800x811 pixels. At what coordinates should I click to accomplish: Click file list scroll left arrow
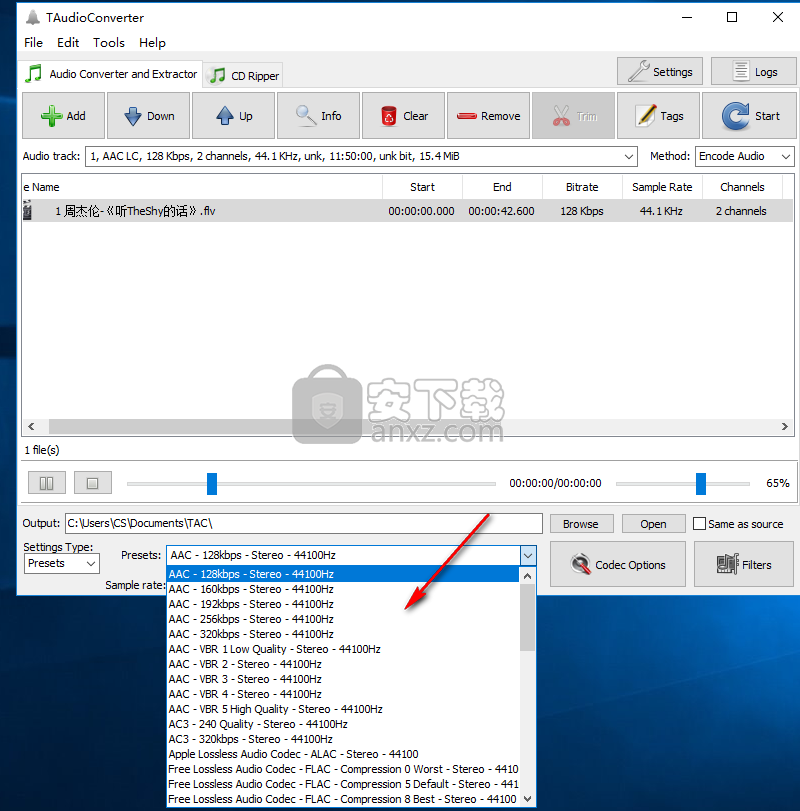coord(31,426)
